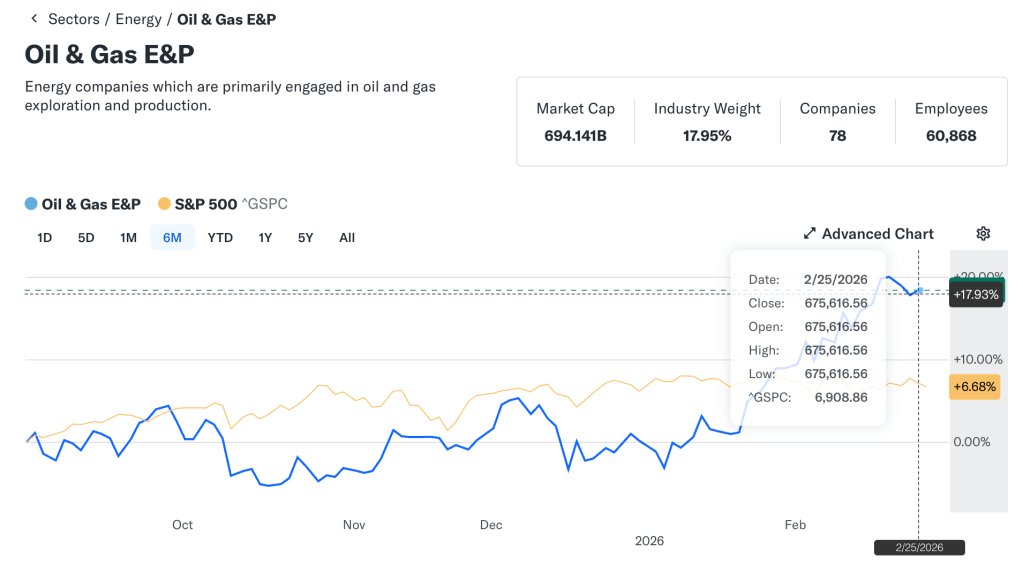This screenshot has width=1023, height=572.
Task: Click the back chevron arrow icon
Action: (34, 19)
